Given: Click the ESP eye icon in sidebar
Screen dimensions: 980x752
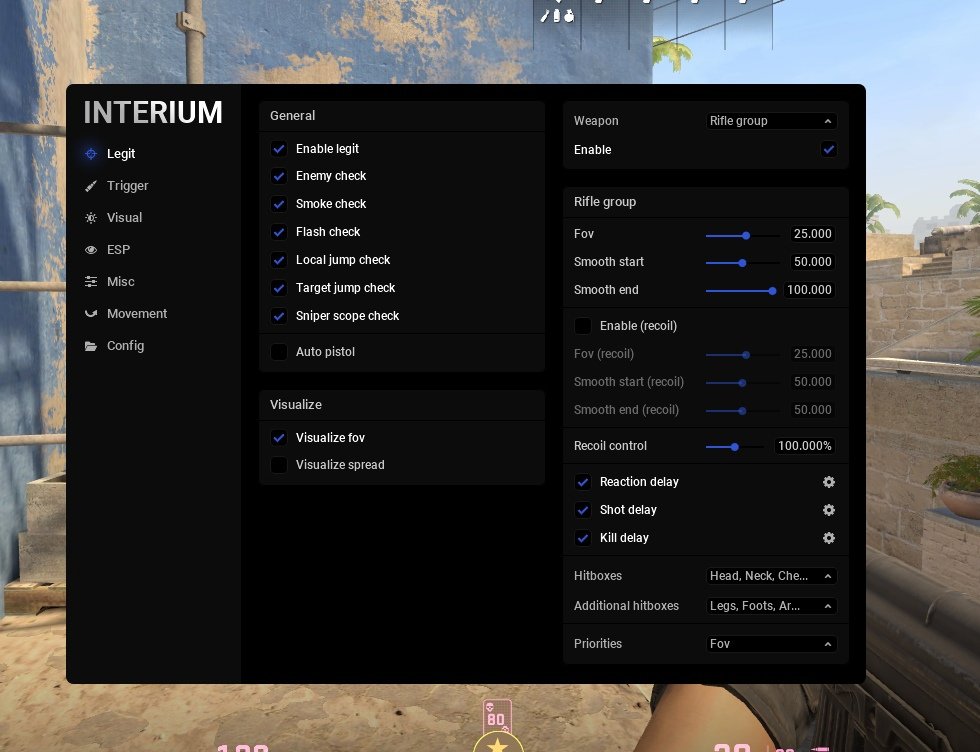Looking at the screenshot, I should coord(91,249).
